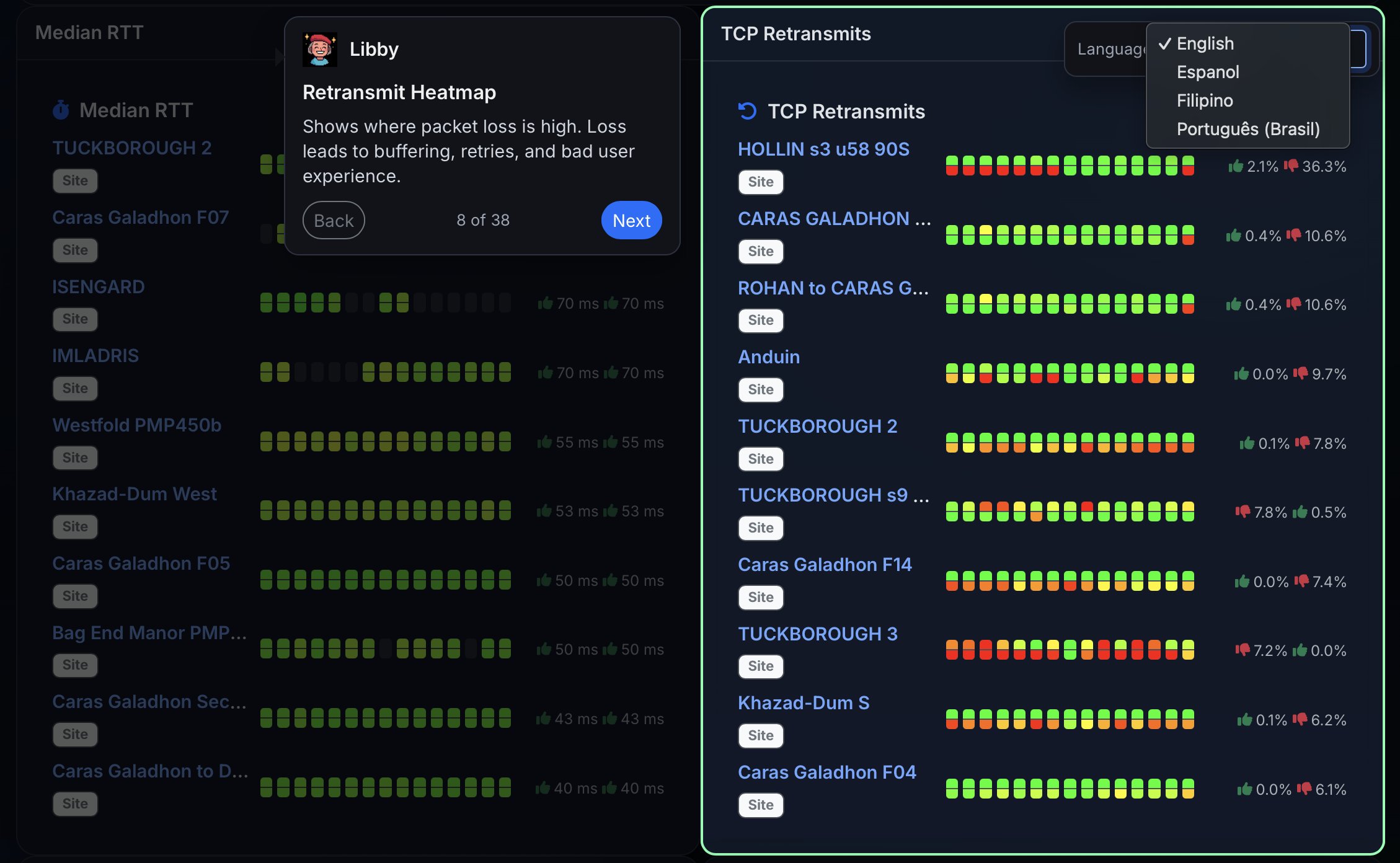Open the Anduin site link
This screenshot has width=1400, height=863.
tap(768, 356)
